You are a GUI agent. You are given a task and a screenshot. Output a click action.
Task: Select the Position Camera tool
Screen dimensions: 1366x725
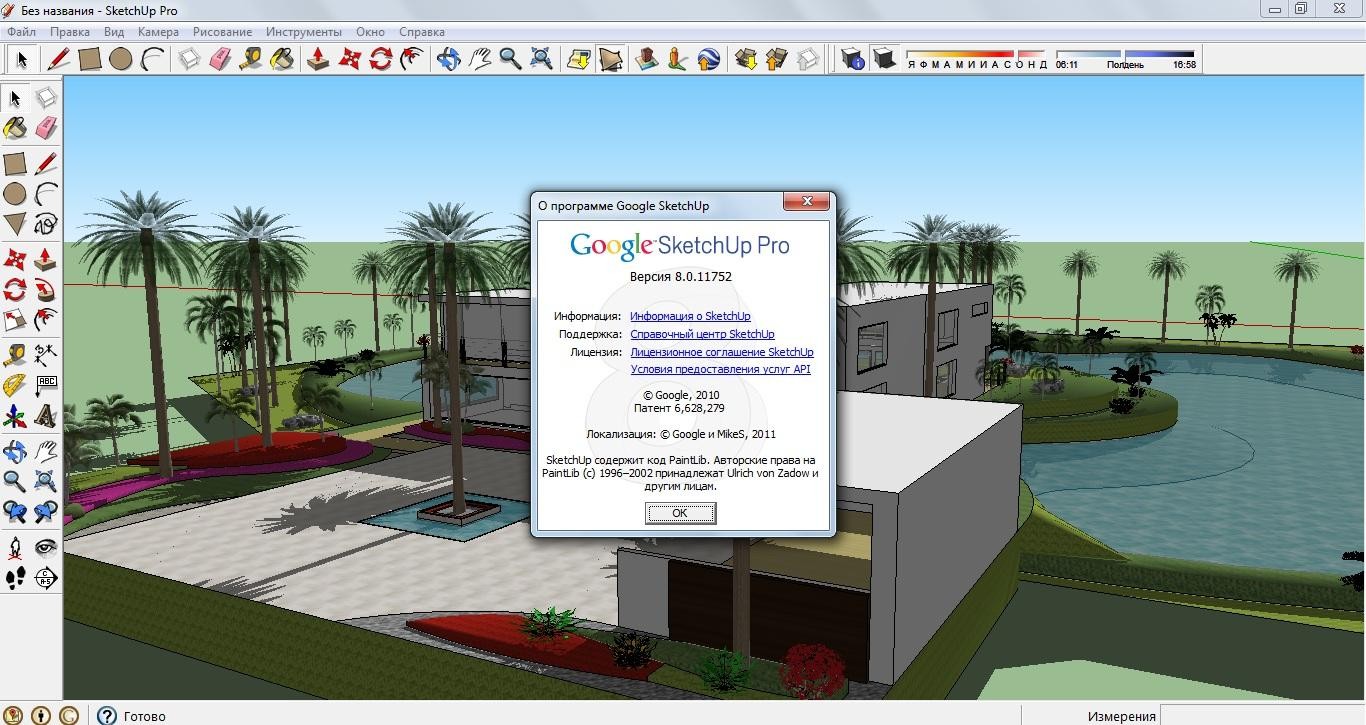point(15,547)
